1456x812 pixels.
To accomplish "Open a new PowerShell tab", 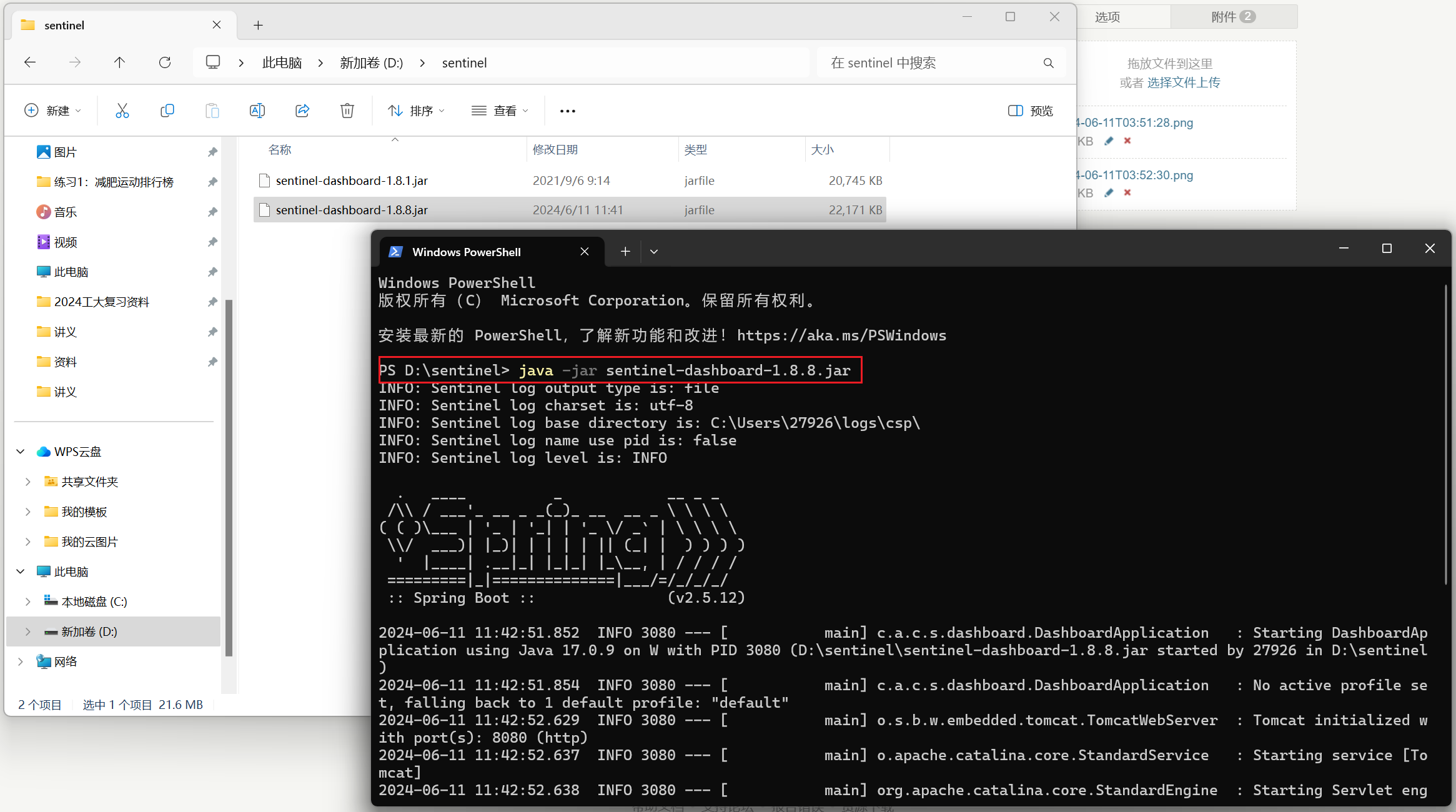I will (625, 251).
